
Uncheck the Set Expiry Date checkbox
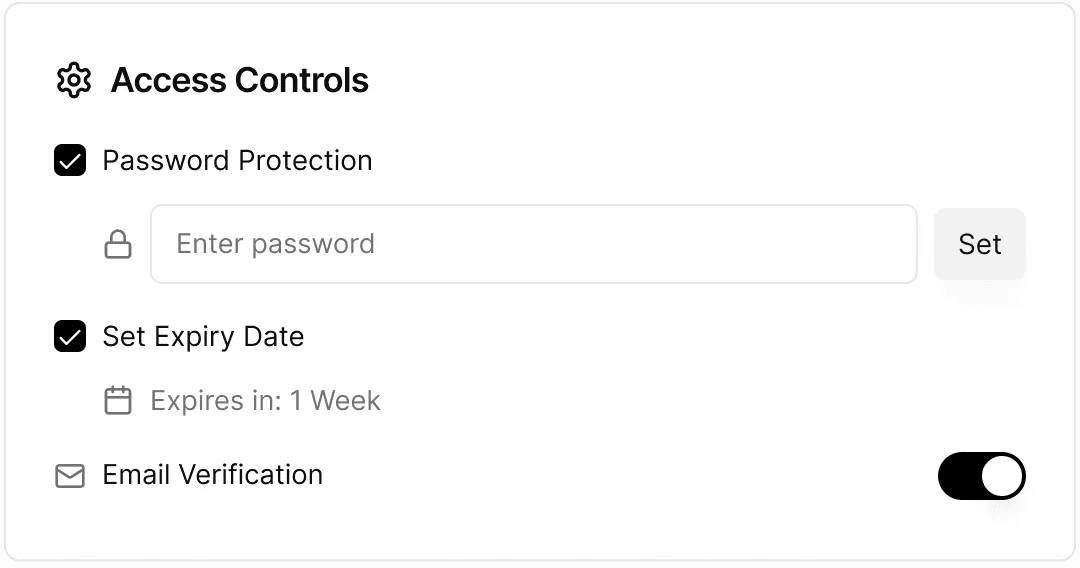tap(70, 336)
